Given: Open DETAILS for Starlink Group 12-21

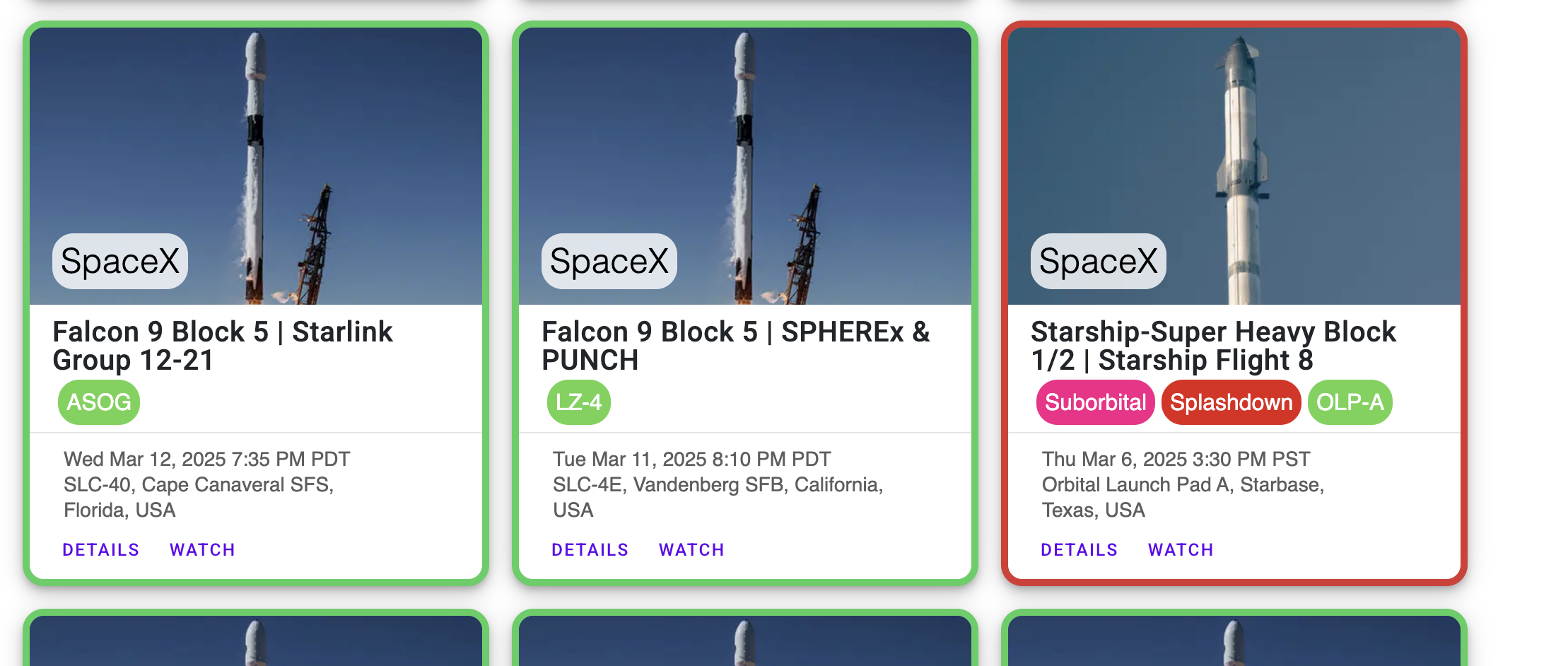Looking at the screenshot, I should pyautogui.click(x=100, y=549).
